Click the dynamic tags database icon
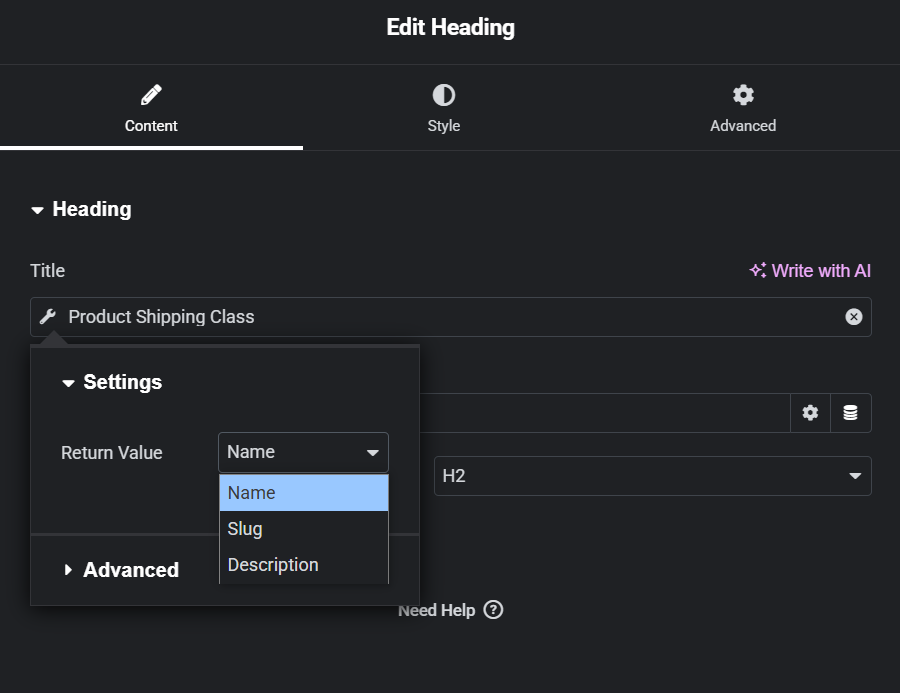This screenshot has height=693, width=900. (x=850, y=413)
